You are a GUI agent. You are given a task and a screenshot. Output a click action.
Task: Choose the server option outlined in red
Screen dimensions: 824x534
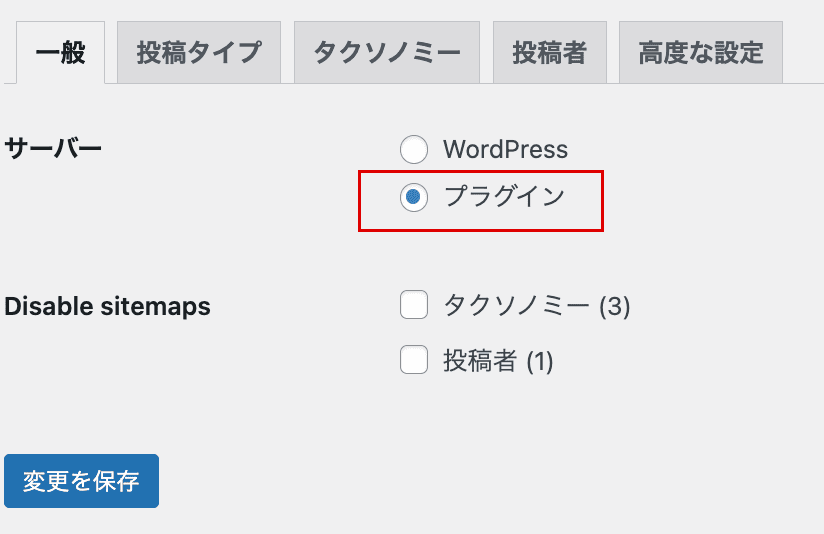(414, 198)
